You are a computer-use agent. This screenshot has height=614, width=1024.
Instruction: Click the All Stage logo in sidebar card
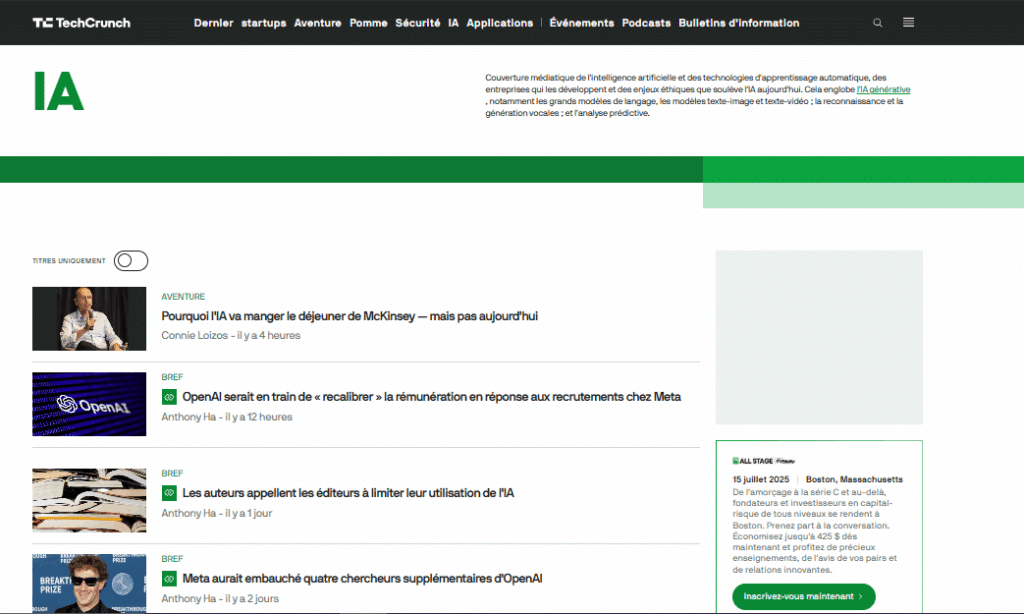763,460
